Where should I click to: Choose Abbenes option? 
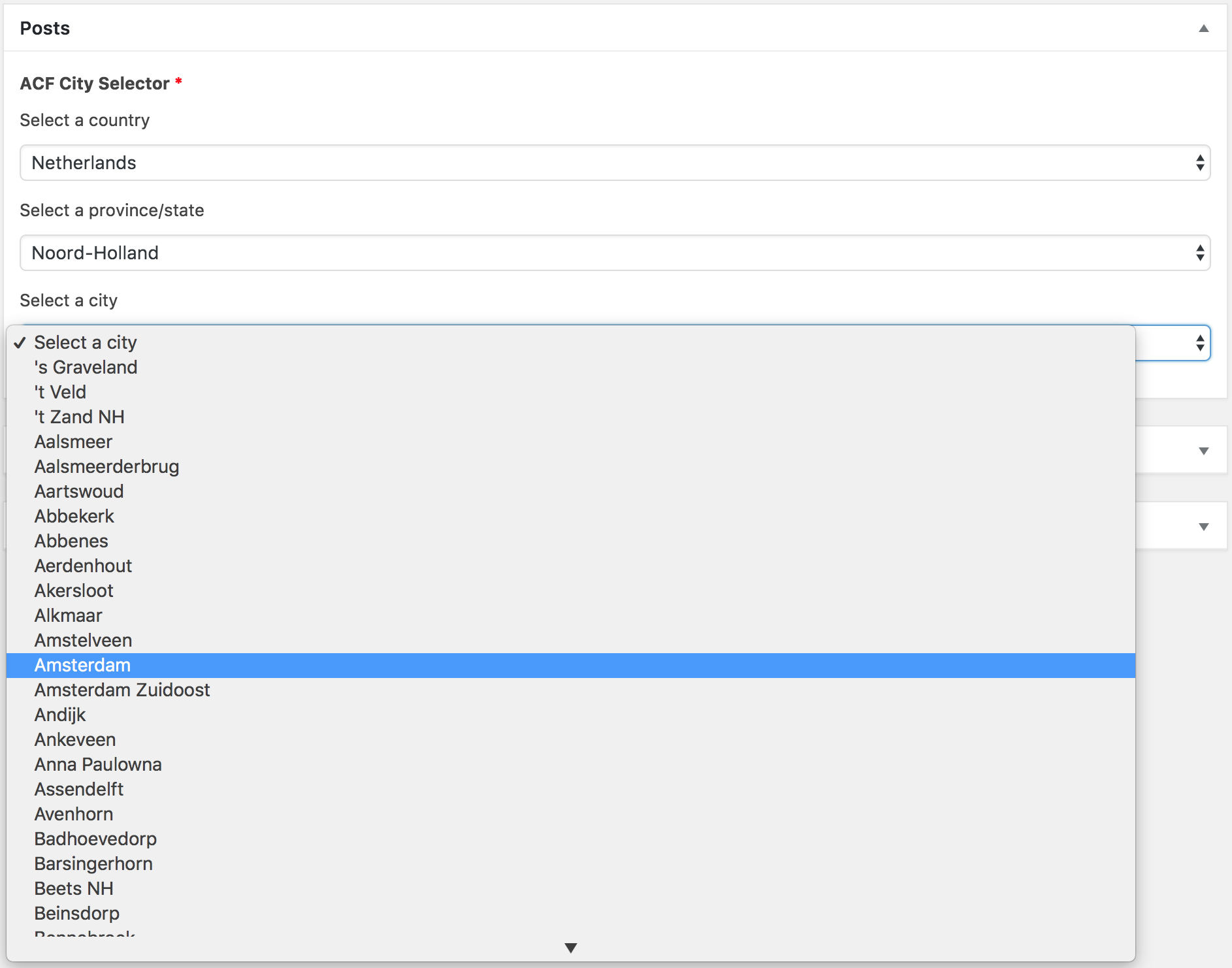(x=571, y=541)
